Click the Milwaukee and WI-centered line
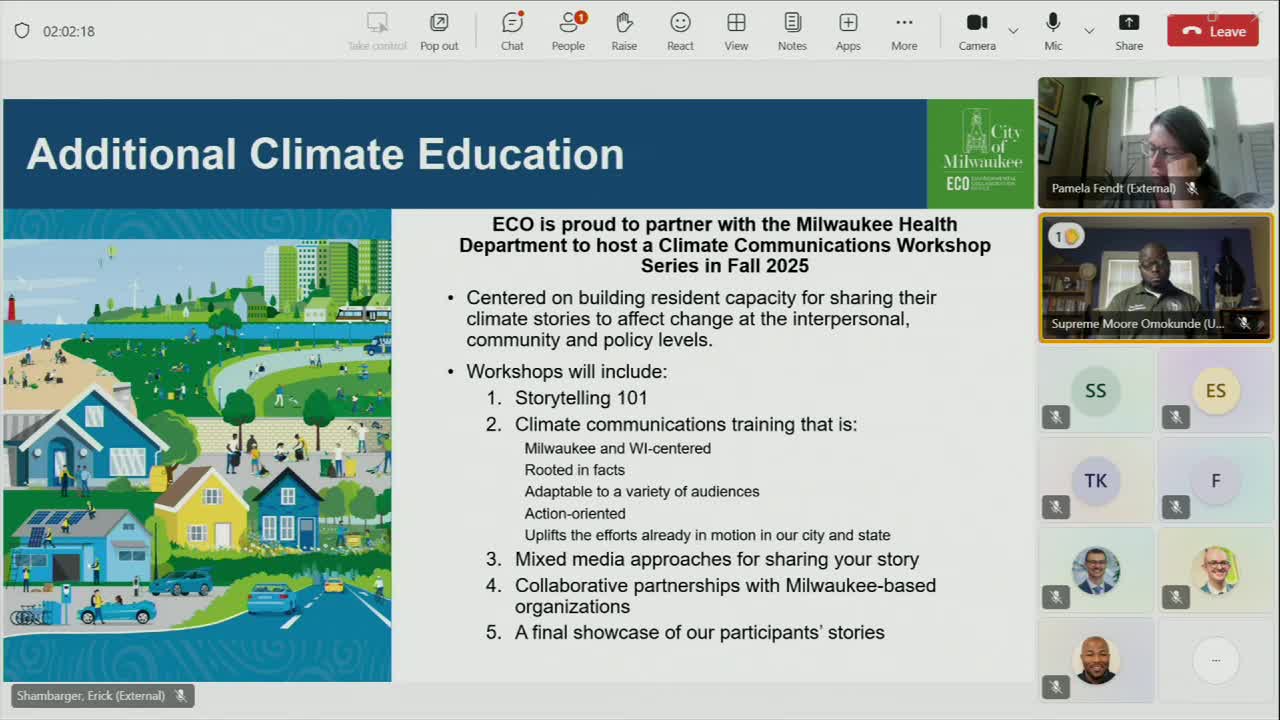Image resolution: width=1280 pixels, height=720 pixels. 618,448
